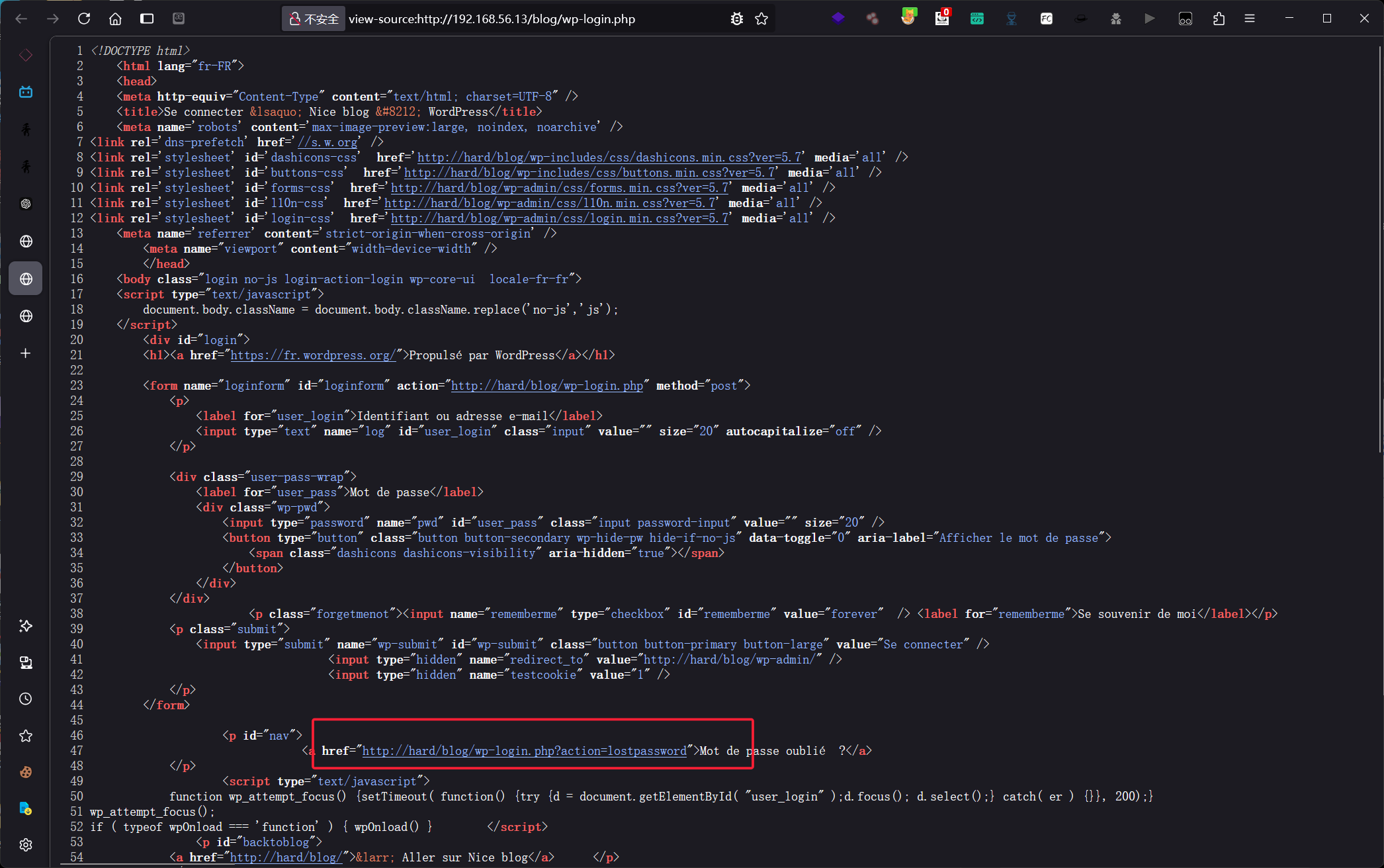Image resolution: width=1384 pixels, height=868 pixels.
Task: Toggle the side panel button
Action: coord(147,19)
